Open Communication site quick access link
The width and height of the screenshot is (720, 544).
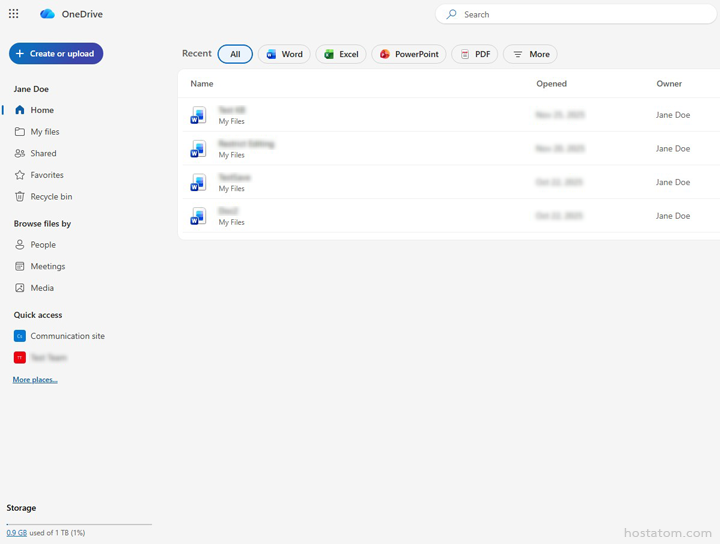coord(68,336)
